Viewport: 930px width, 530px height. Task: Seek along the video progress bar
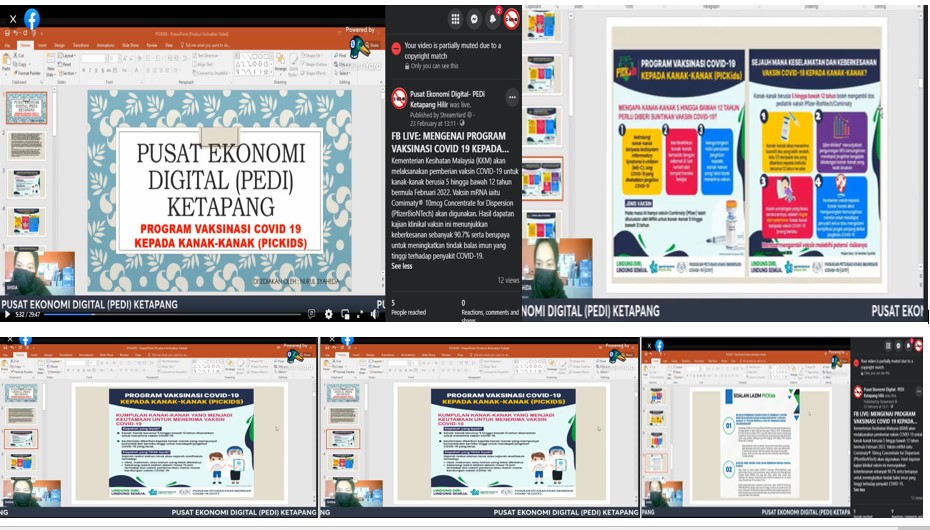pyautogui.click(x=172, y=314)
